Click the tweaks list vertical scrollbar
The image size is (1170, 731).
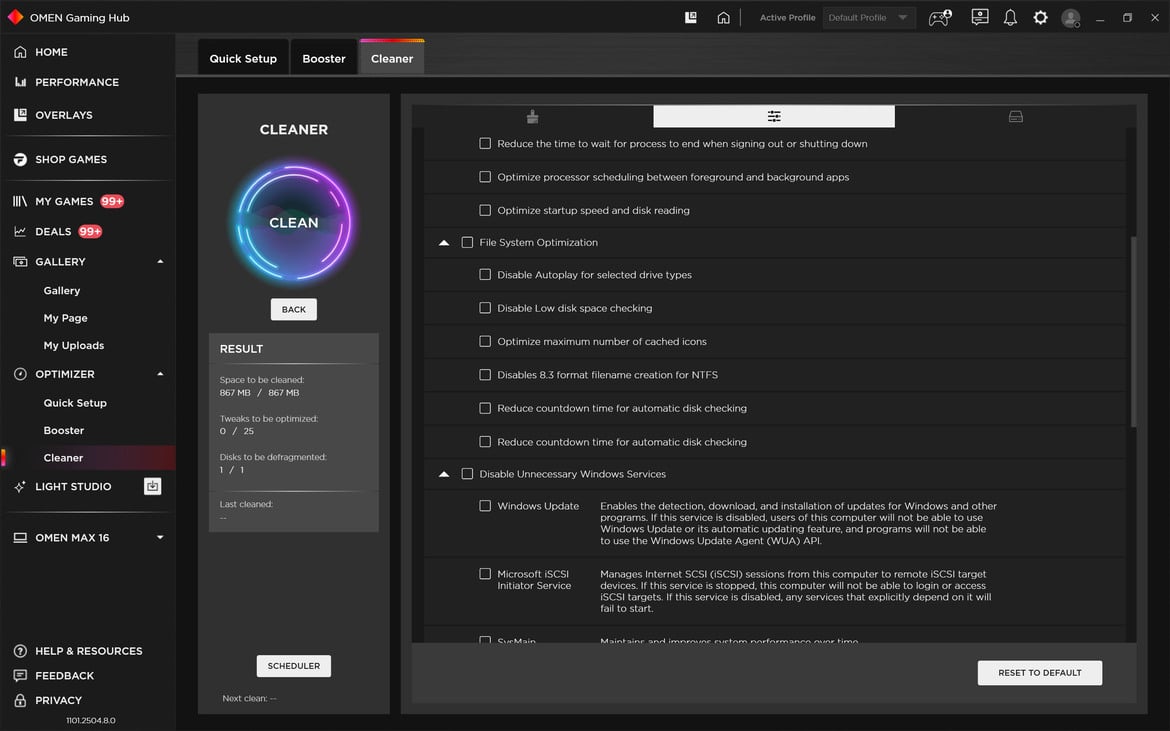click(1133, 332)
